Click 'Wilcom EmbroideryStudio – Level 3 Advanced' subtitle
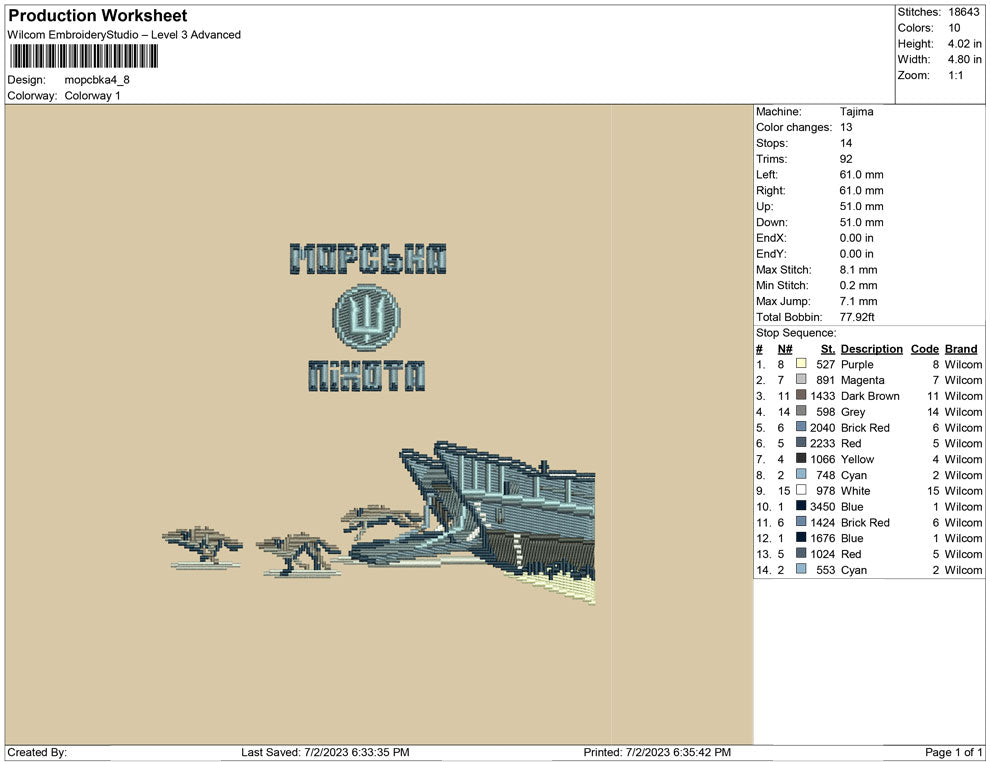The image size is (990, 762). pyautogui.click(x=124, y=35)
